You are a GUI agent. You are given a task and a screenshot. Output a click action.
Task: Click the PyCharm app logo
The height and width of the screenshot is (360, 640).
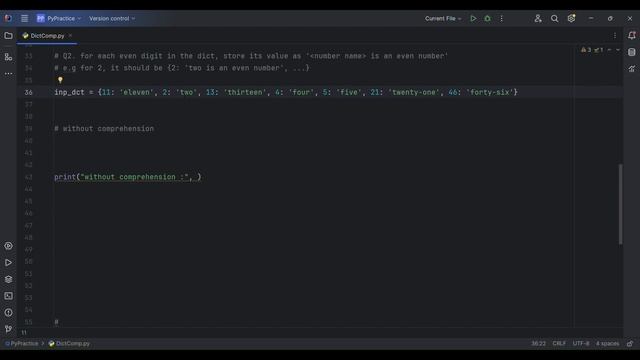[8, 18]
